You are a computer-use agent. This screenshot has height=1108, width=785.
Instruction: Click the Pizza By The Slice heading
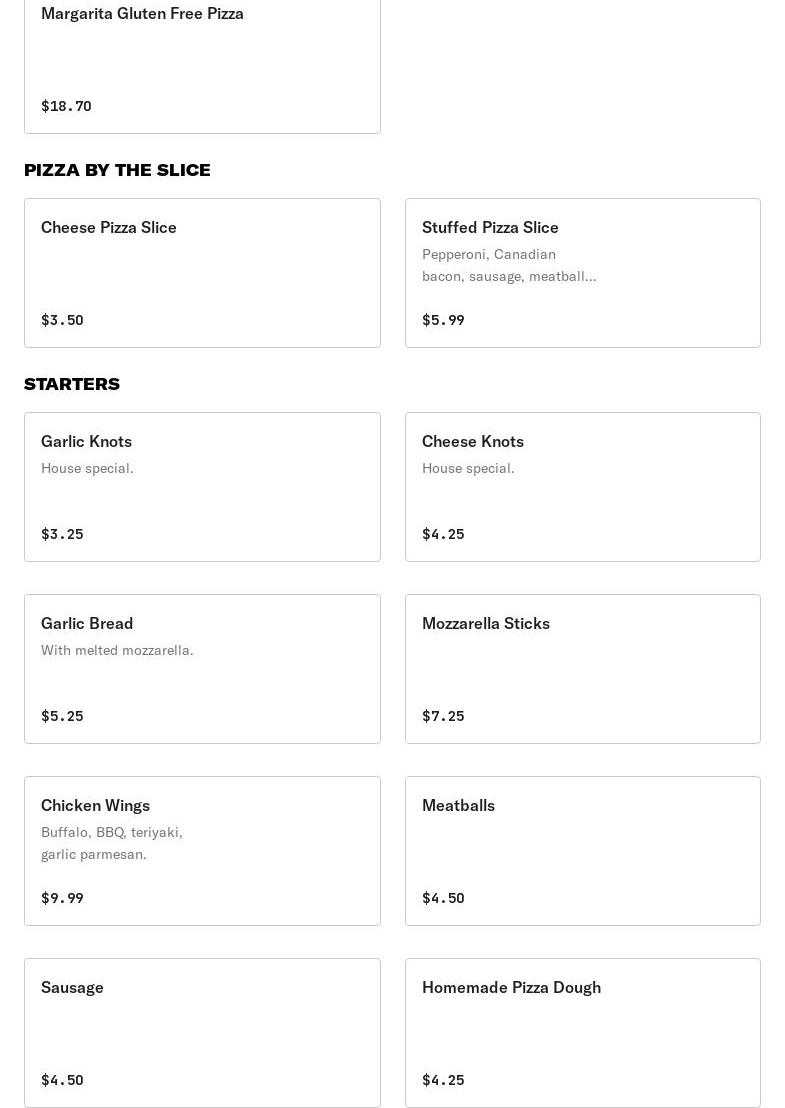point(117,170)
